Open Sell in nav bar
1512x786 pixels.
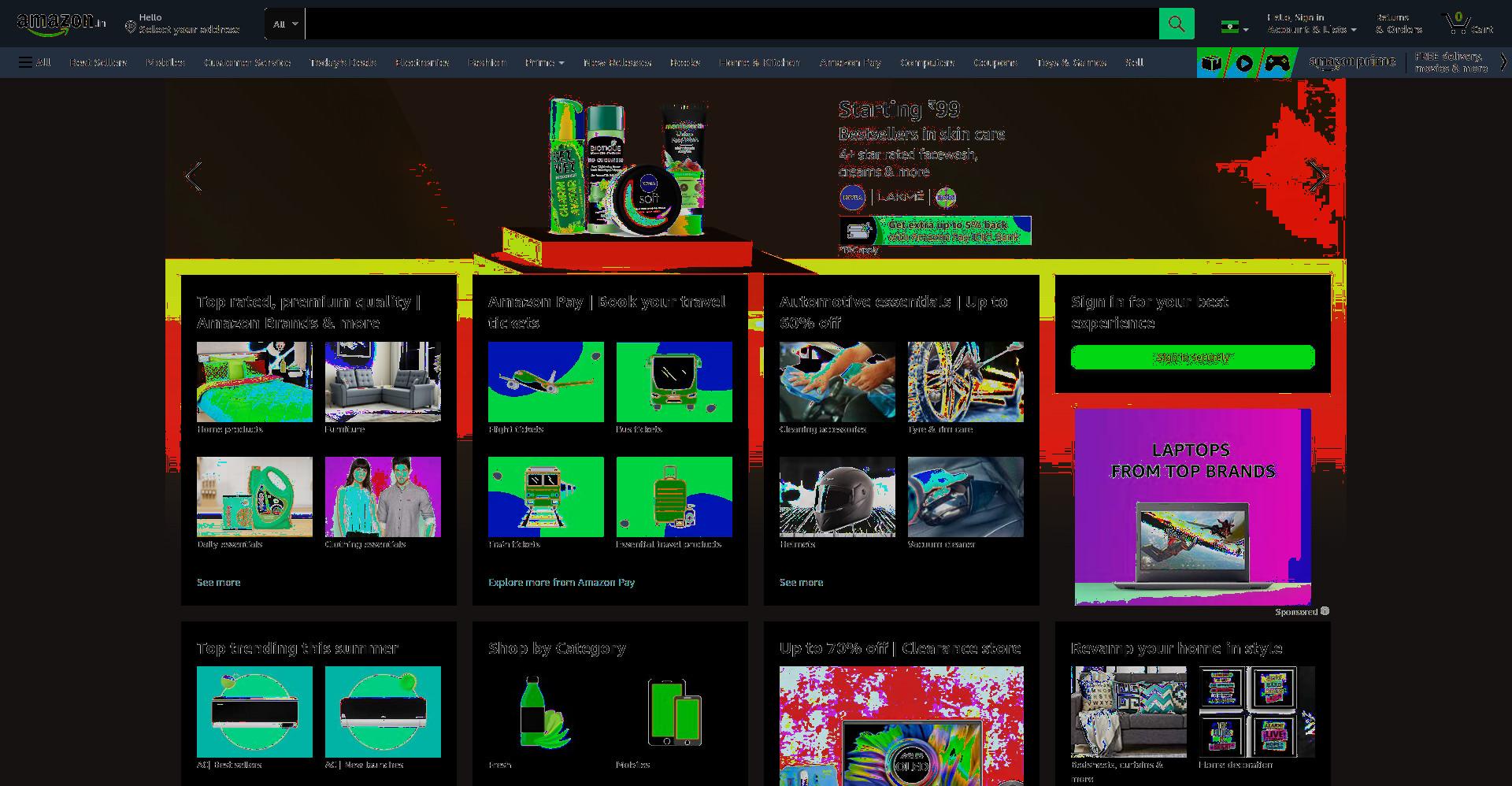(1134, 62)
